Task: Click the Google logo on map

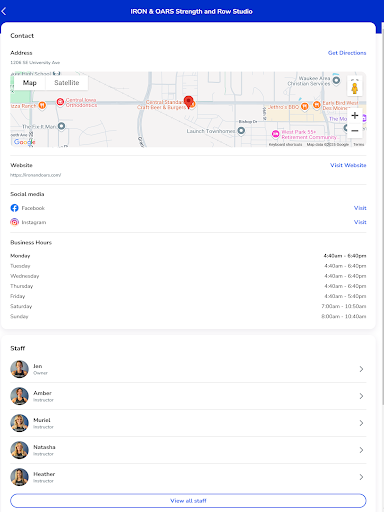Action: pos(24,142)
